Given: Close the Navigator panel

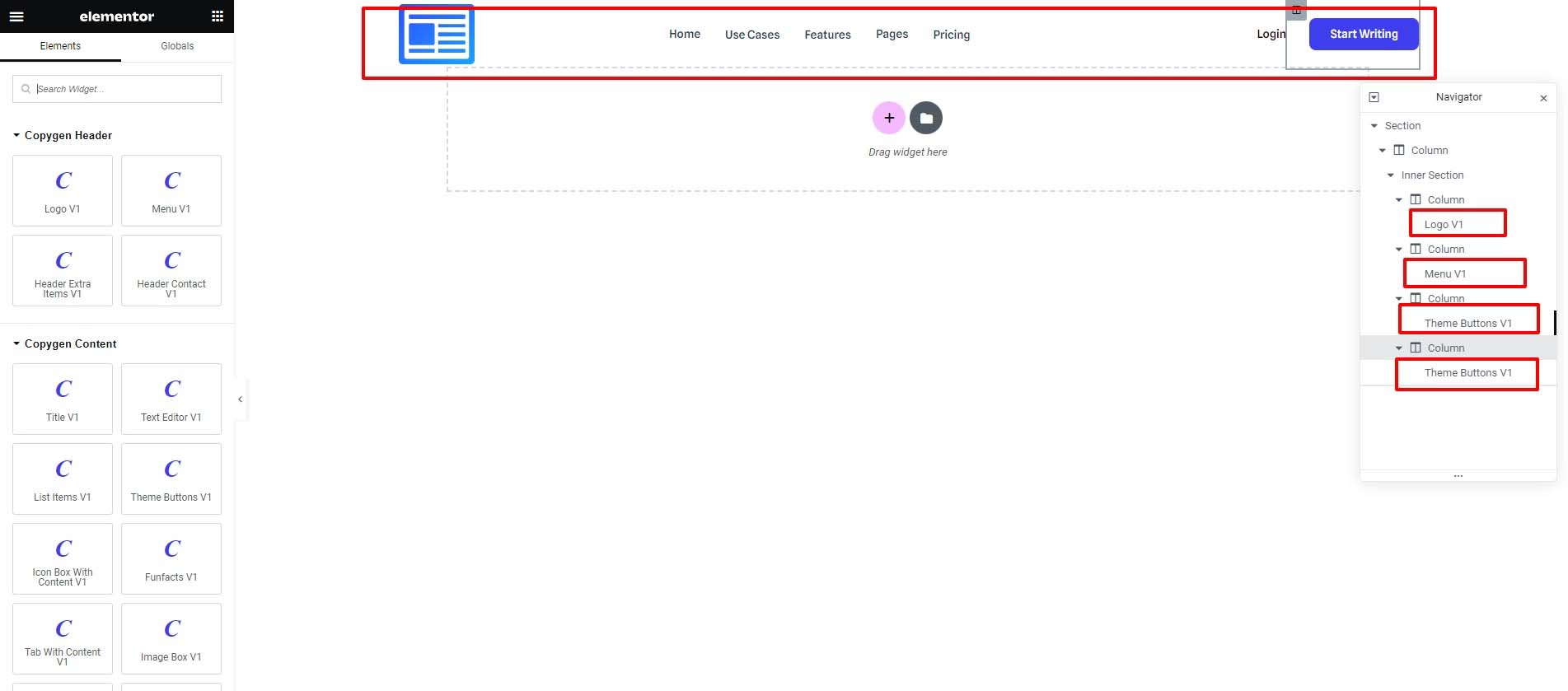Looking at the screenshot, I should click(1543, 98).
